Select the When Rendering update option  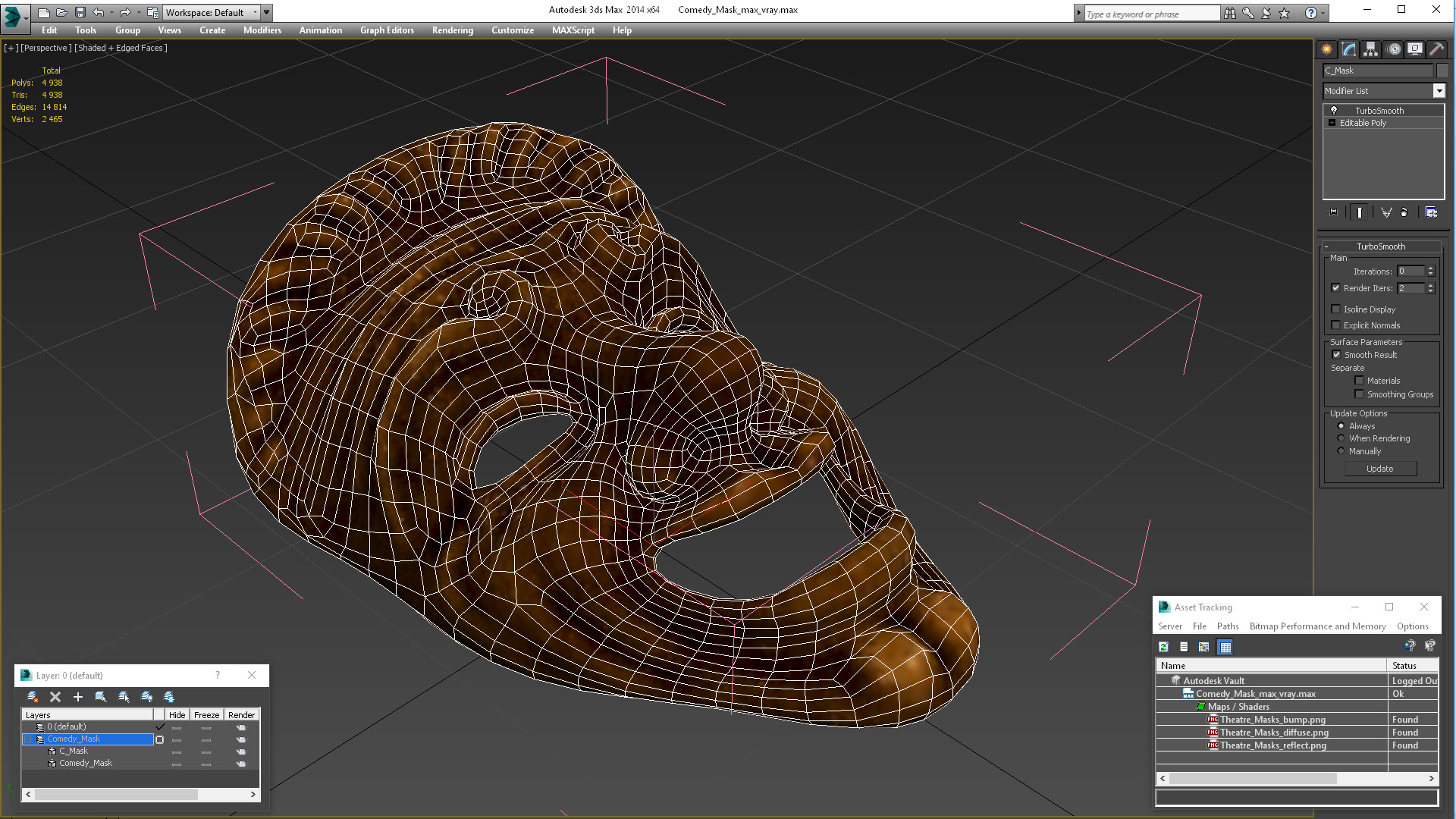[1341, 438]
